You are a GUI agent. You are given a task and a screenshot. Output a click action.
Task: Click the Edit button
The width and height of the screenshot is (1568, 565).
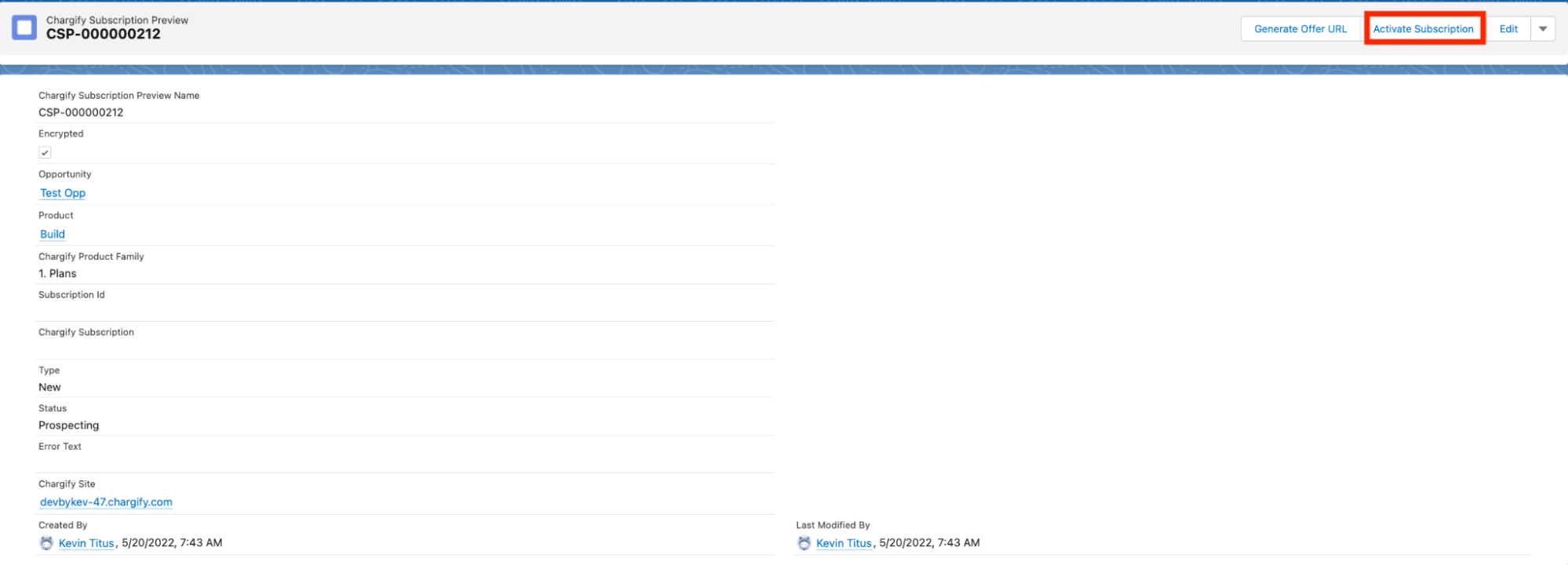[x=1508, y=29]
